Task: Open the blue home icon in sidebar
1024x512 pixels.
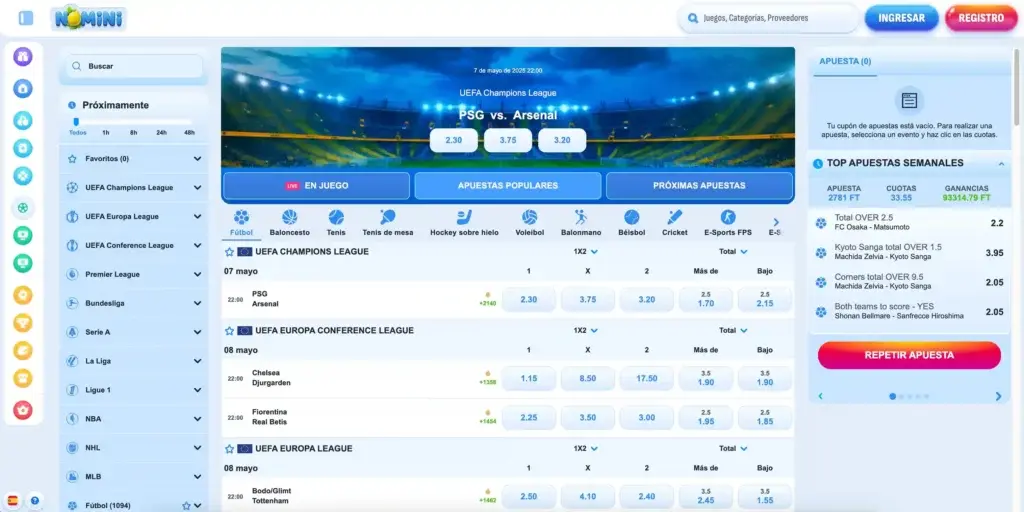Action: click(x=23, y=88)
